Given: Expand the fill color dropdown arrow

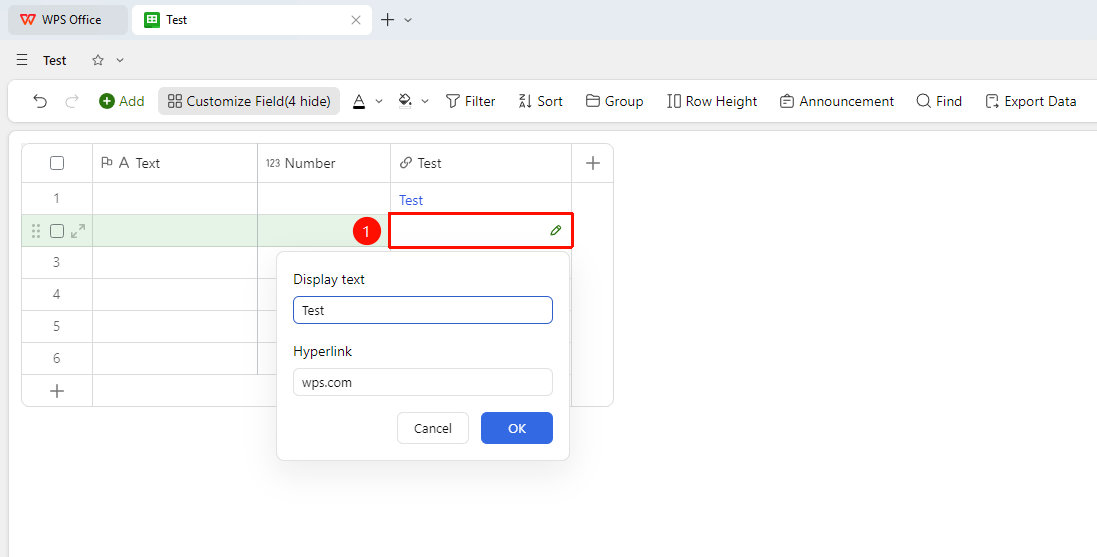Looking at the screenshot, I should [x=425, y=101].
